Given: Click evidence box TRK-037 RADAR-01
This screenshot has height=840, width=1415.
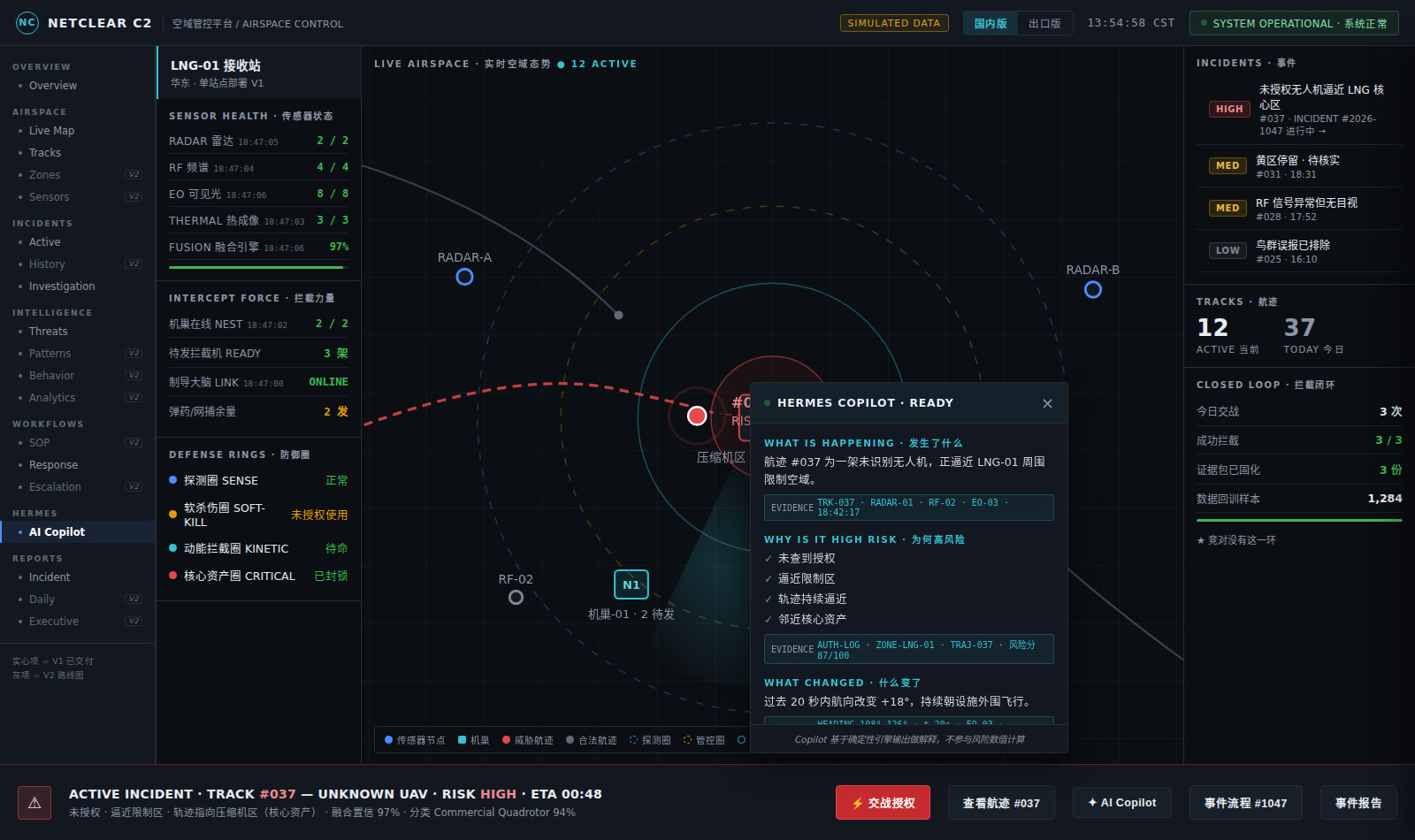Looking at the screenshot, I should [x=908, y=508].
